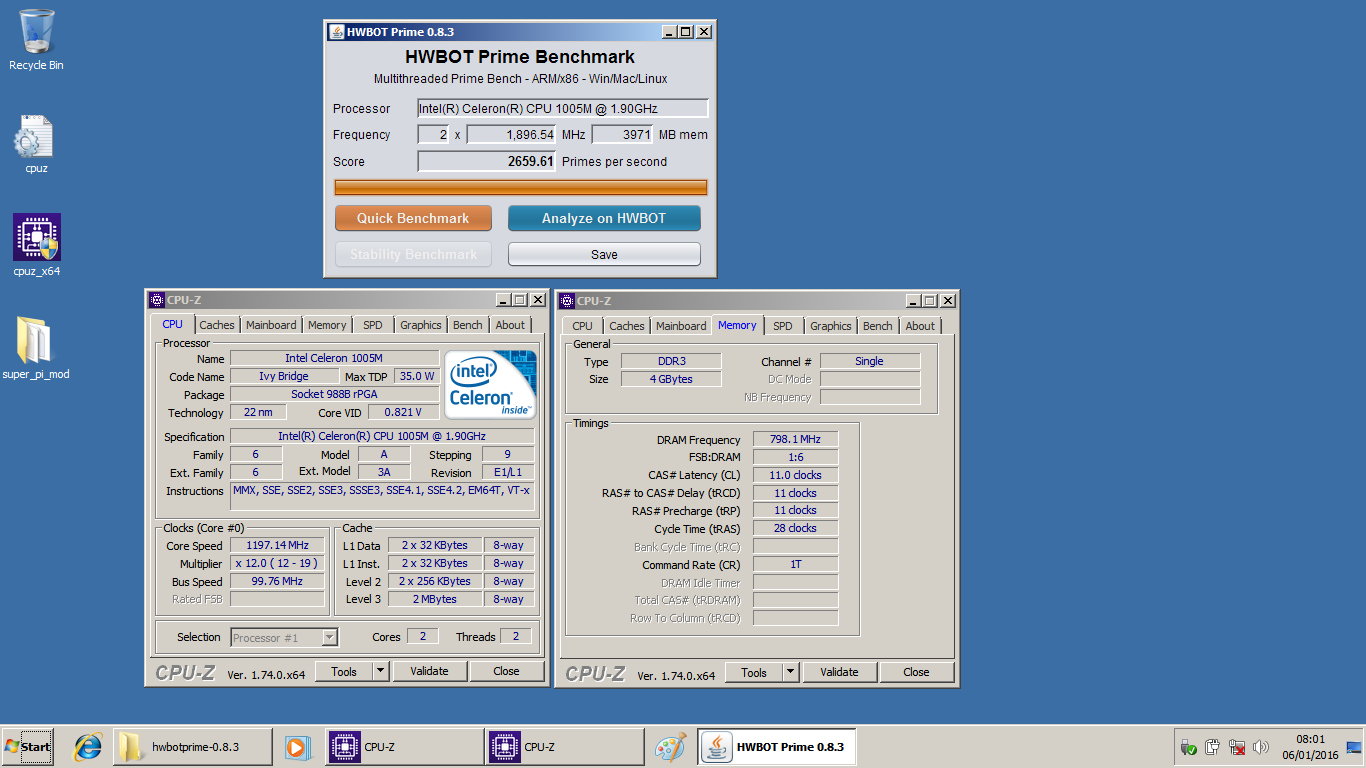Viewport: 1366px width, 768px height.
Task: Open Caches tab in left CPU-Z window
Action: coord(216,325)
